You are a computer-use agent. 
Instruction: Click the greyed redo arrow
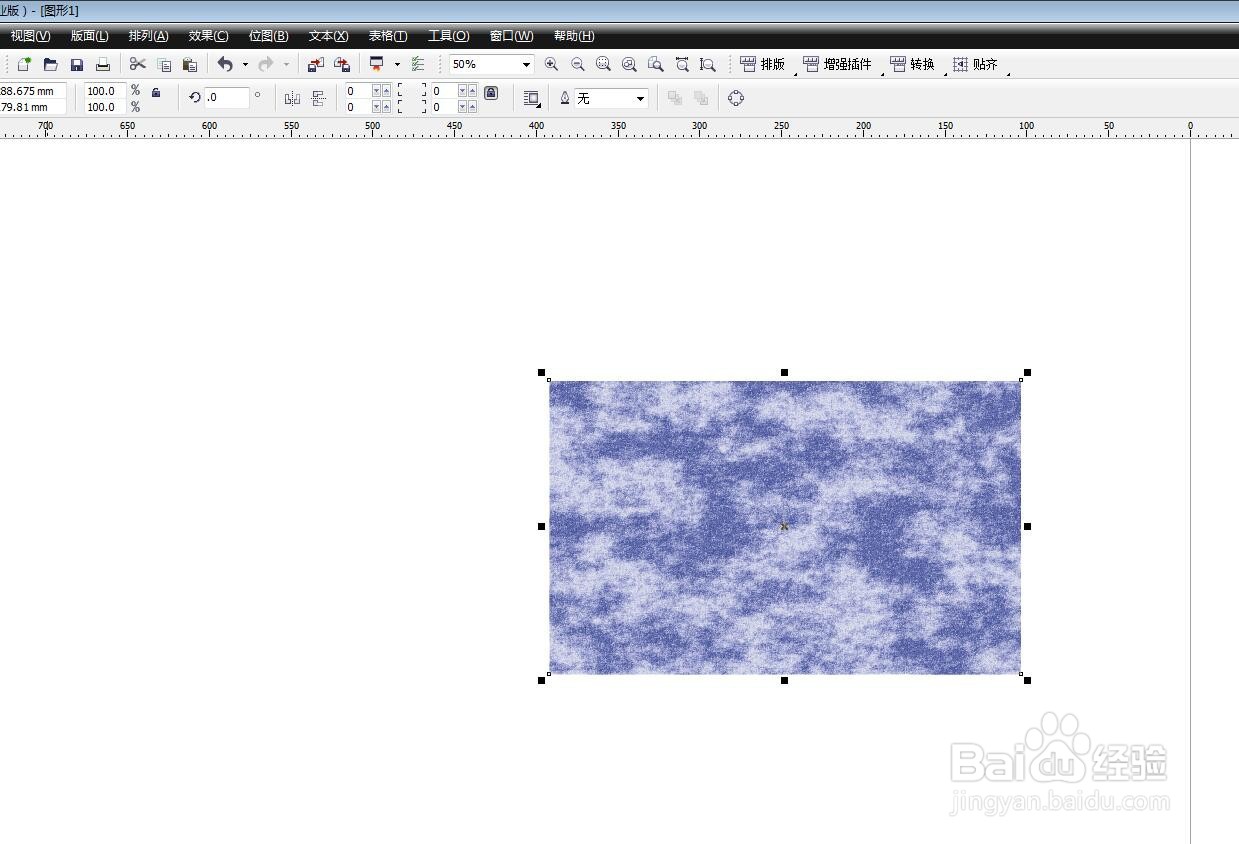point(266,64)
